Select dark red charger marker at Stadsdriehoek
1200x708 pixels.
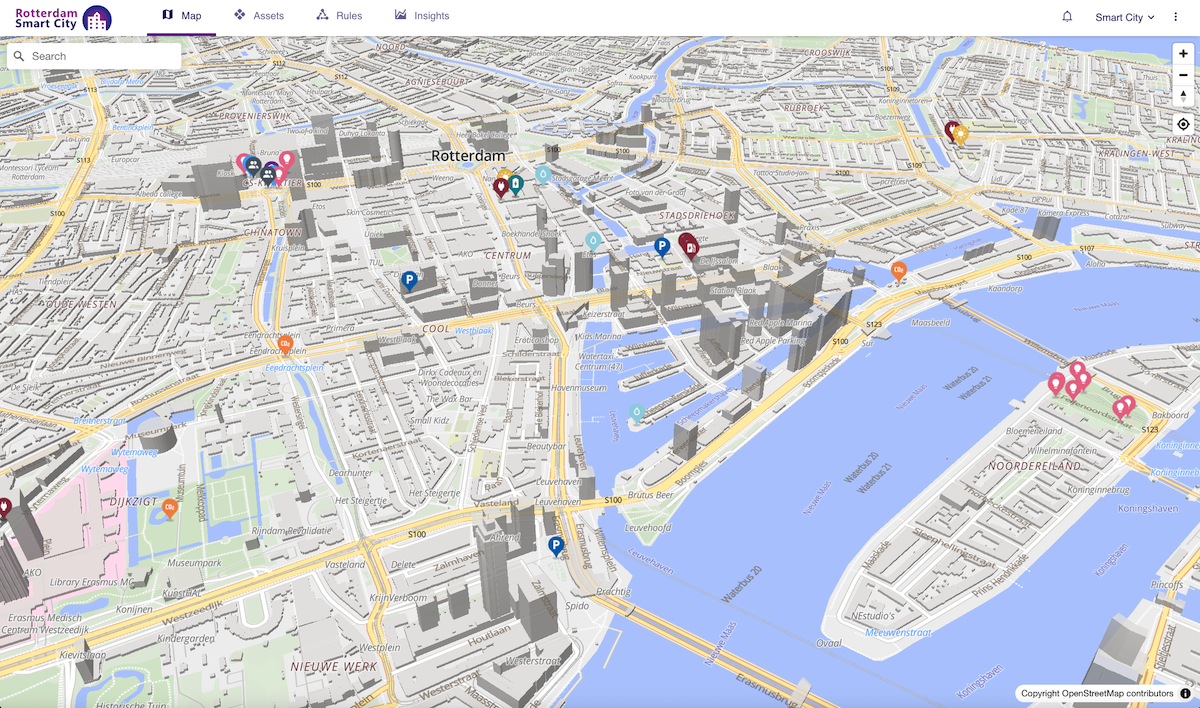tap(690, 246)
